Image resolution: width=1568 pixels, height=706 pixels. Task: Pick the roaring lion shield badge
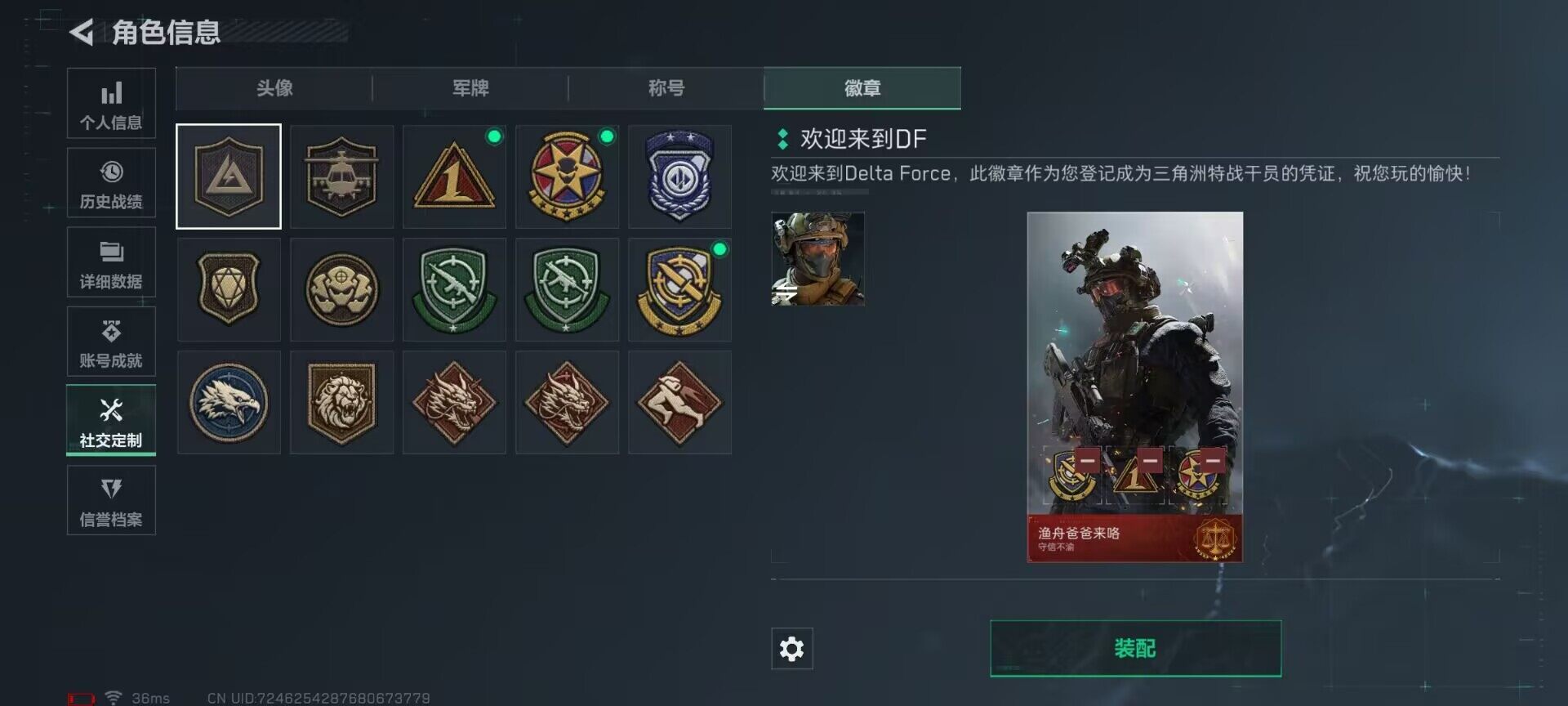pyautogui.click(x=341, y=402)
